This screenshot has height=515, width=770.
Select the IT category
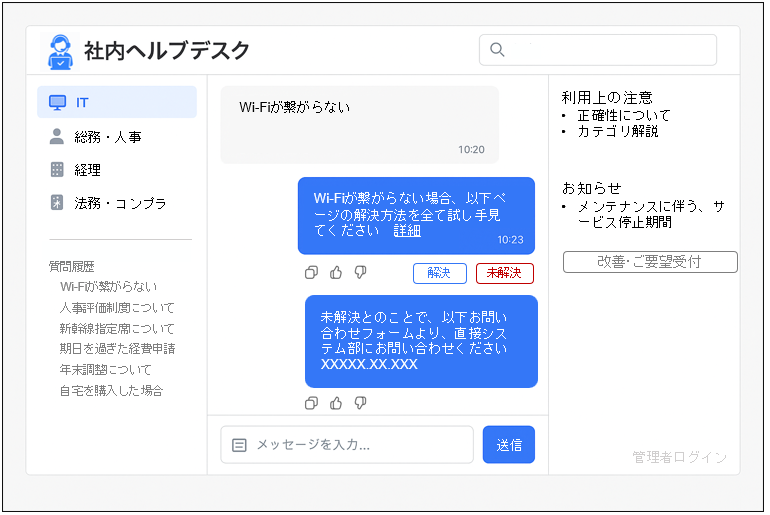point(117,102)
